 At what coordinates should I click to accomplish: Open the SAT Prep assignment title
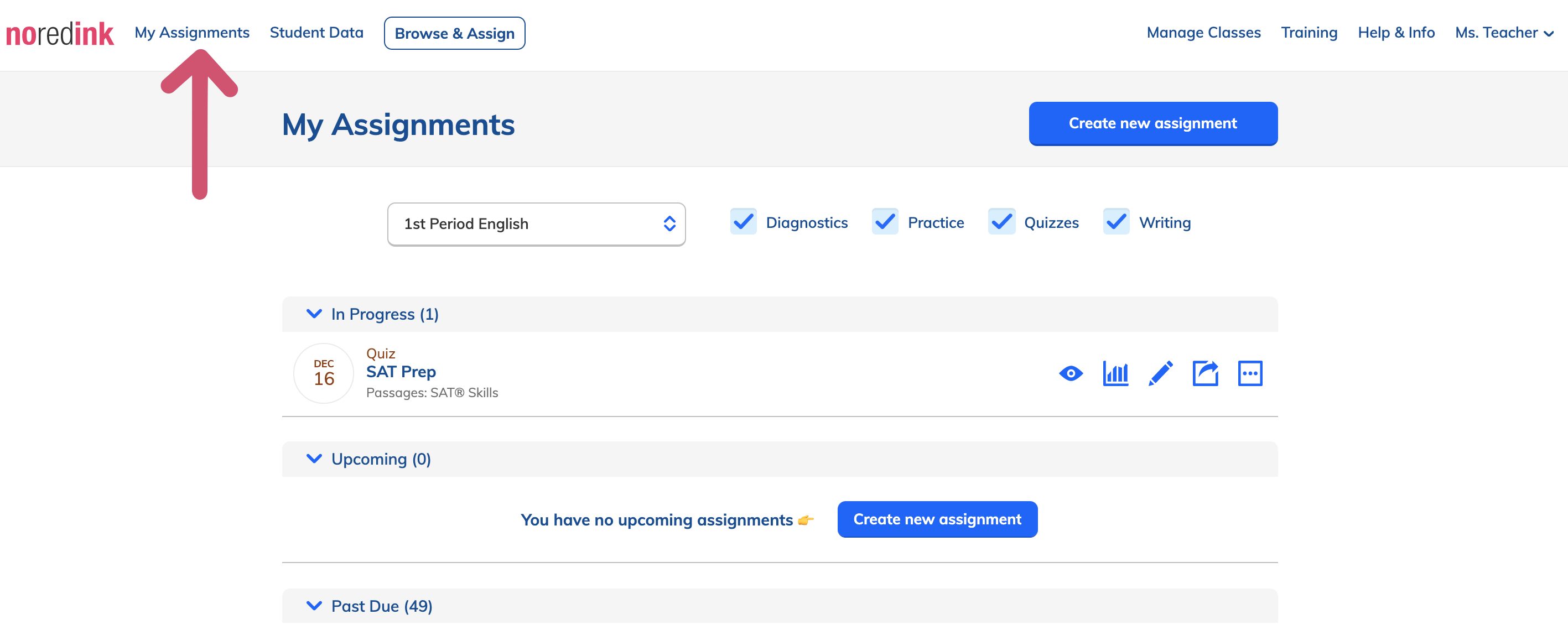[x=401, y=372]
